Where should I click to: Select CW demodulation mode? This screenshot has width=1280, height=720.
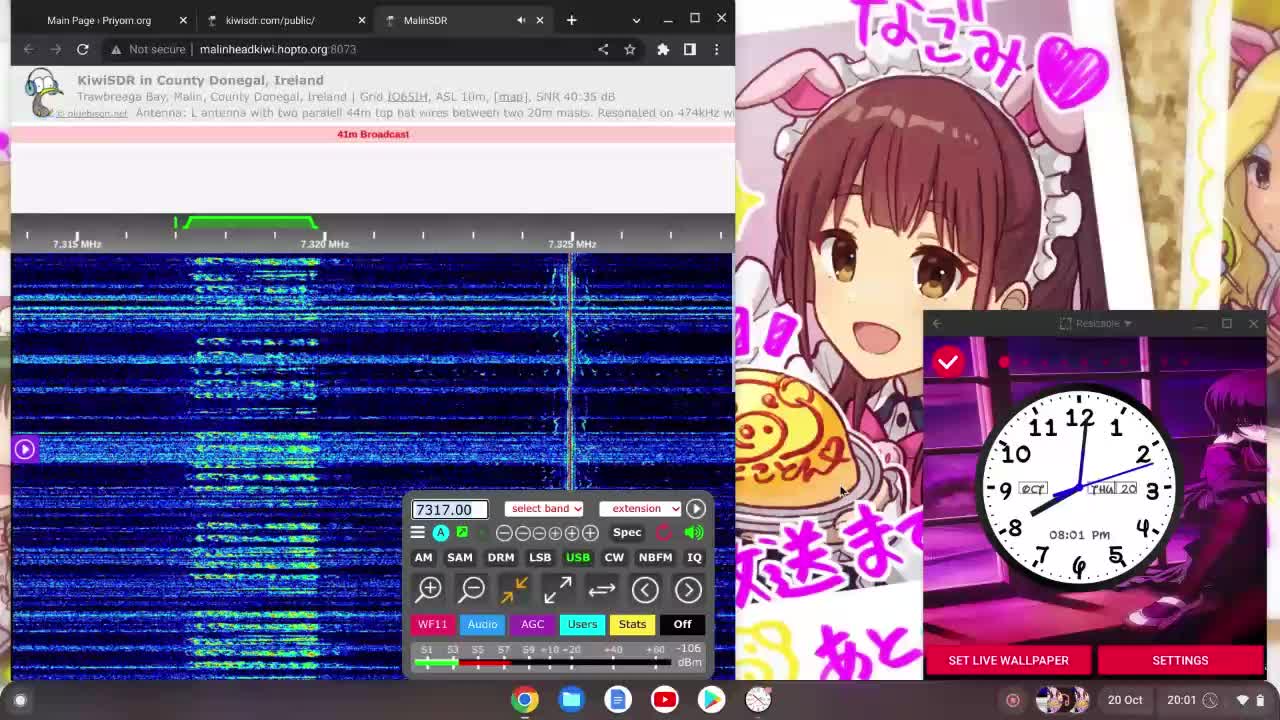[614, 557]
